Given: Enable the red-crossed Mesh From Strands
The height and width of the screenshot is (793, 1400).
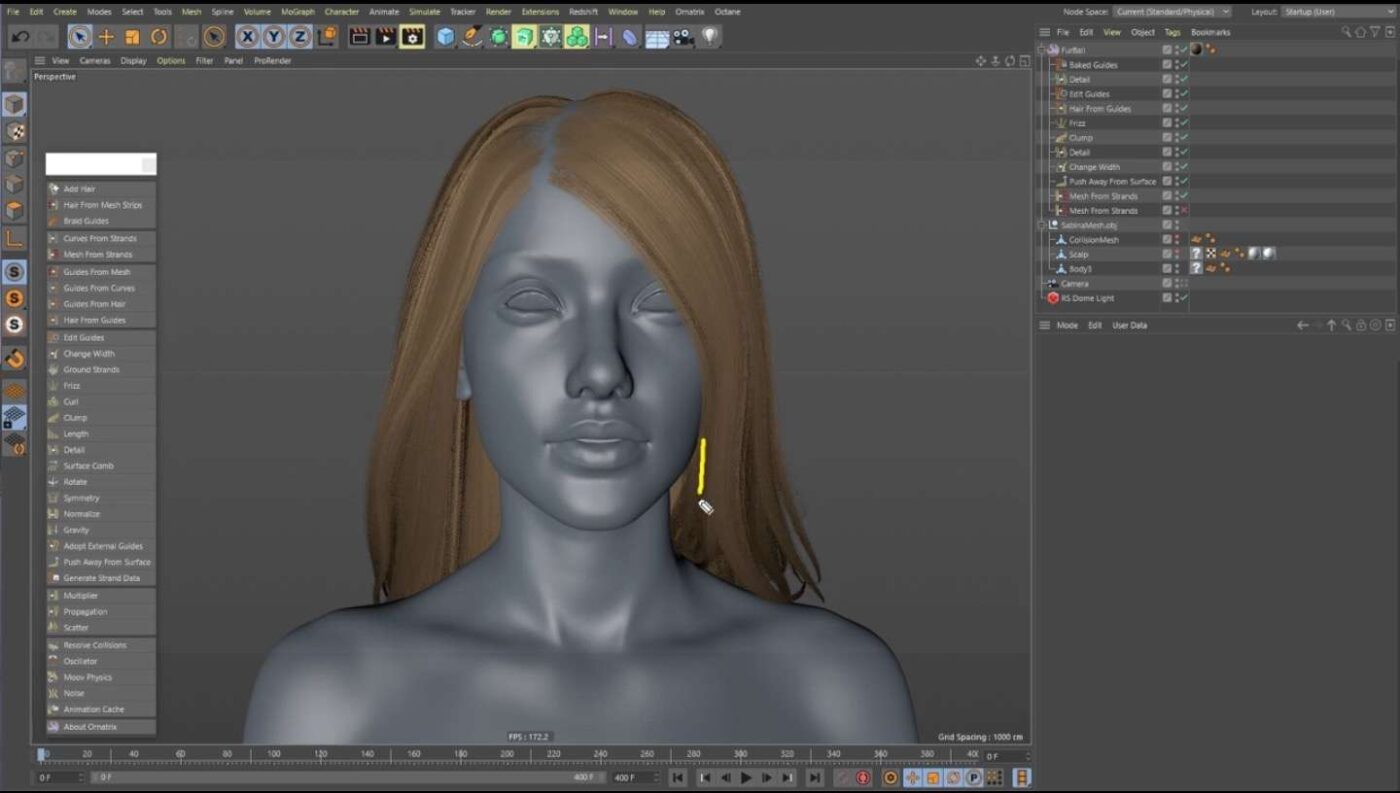Looking at the screenshot, I should tap(1184, 211).
